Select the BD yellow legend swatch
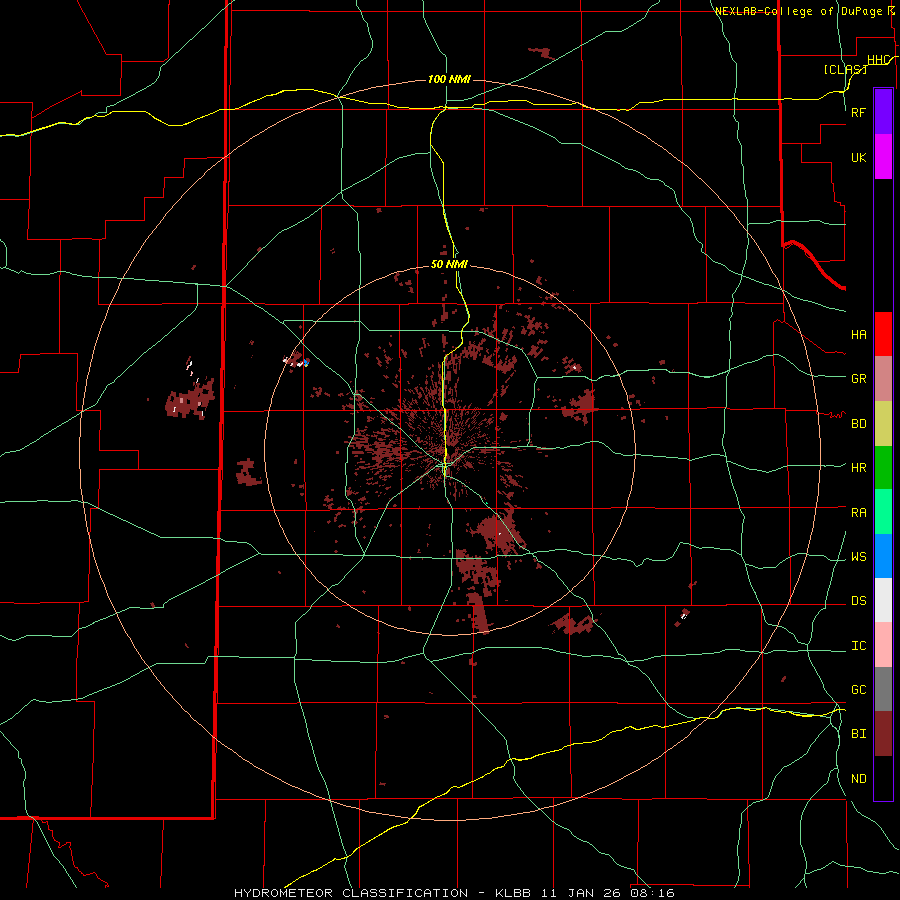This screenshot has width=900, height=900. point(883,424)
